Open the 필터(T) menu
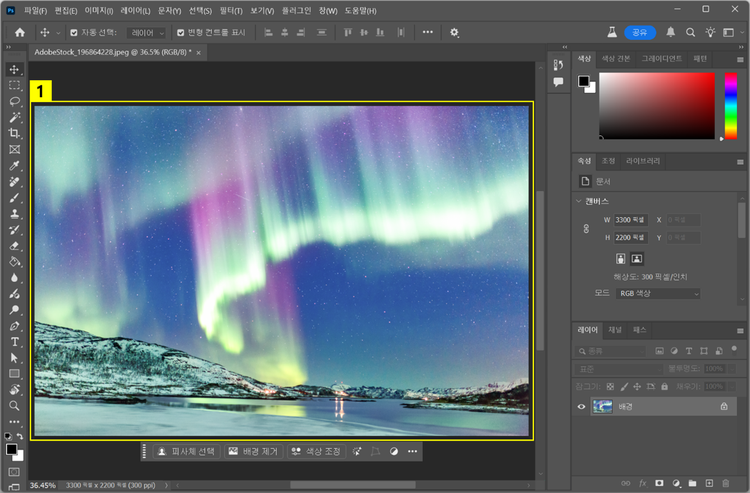750x493 pixels. click(230, 10)
